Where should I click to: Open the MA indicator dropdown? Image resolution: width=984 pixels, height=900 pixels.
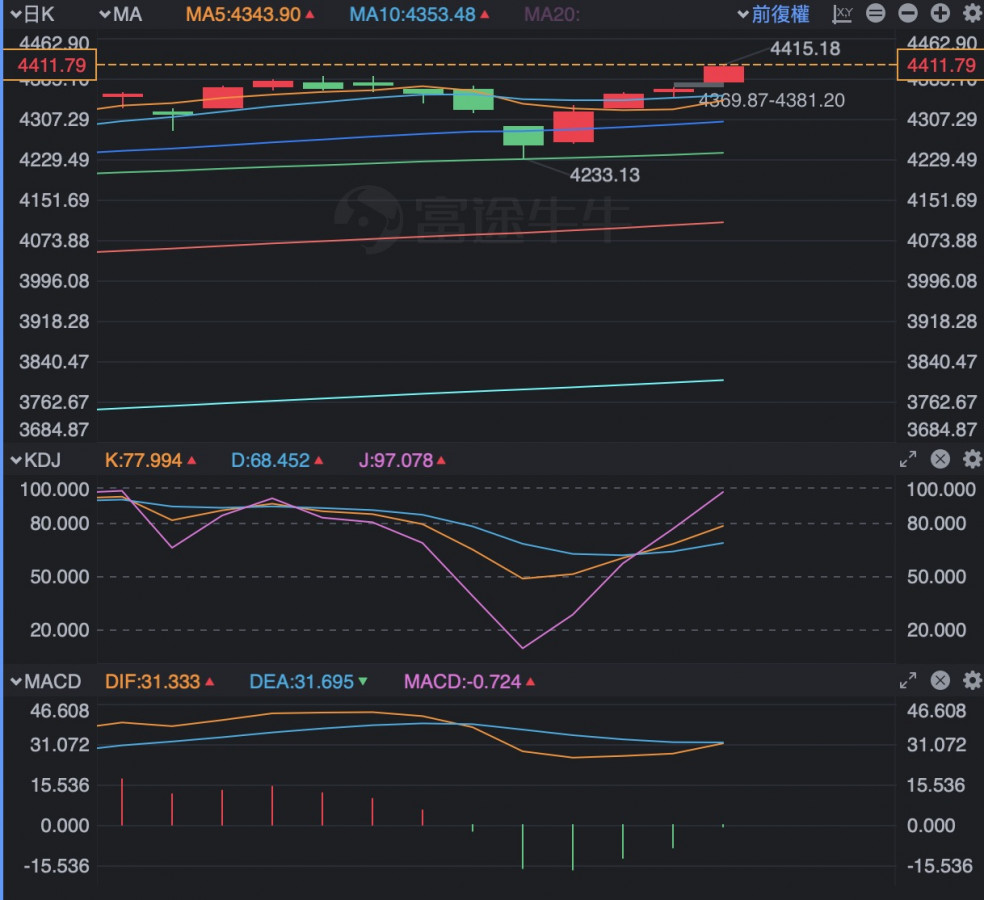[121, 14]
